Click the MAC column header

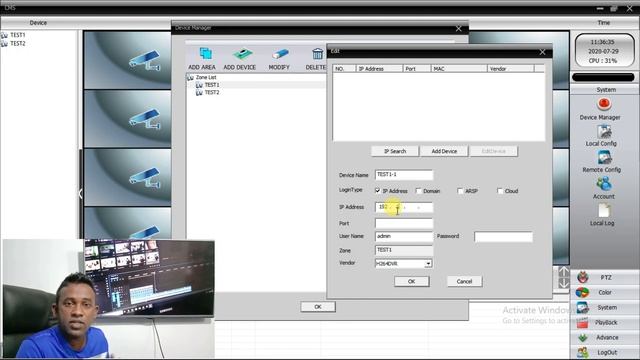point(459,69)
